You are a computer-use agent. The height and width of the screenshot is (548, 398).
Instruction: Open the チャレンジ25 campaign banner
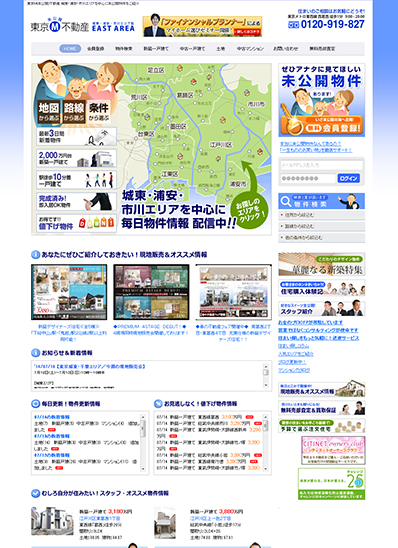tap(332, 484)
